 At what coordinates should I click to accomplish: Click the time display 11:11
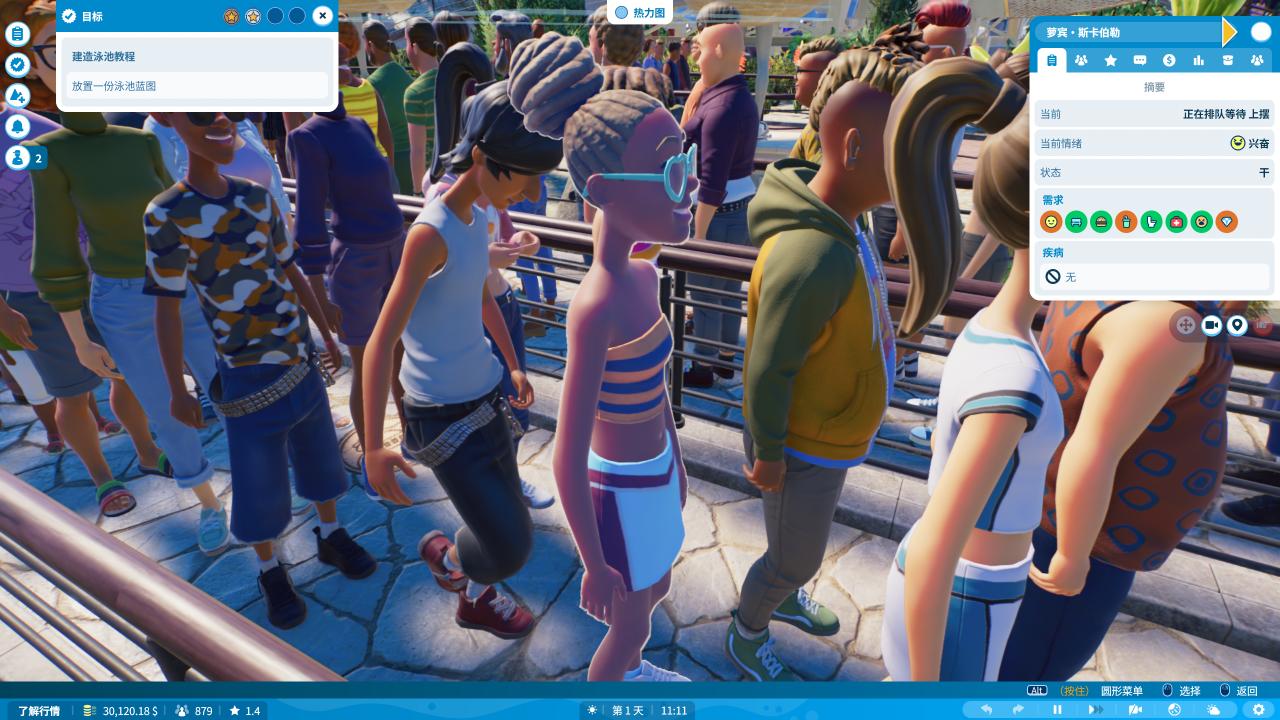pyautogui.click(x=674, y=711)
